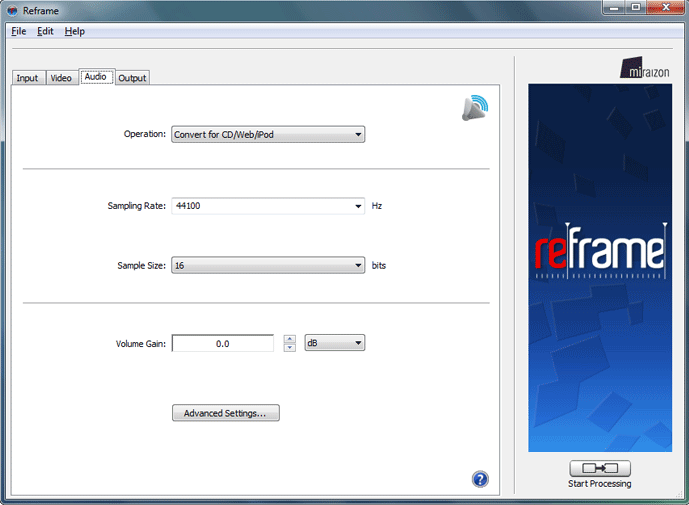The height and width of the screenshot is (505, 689).
Task: Click the Start Processing convert icon button
Action: (x=600, y=468)
